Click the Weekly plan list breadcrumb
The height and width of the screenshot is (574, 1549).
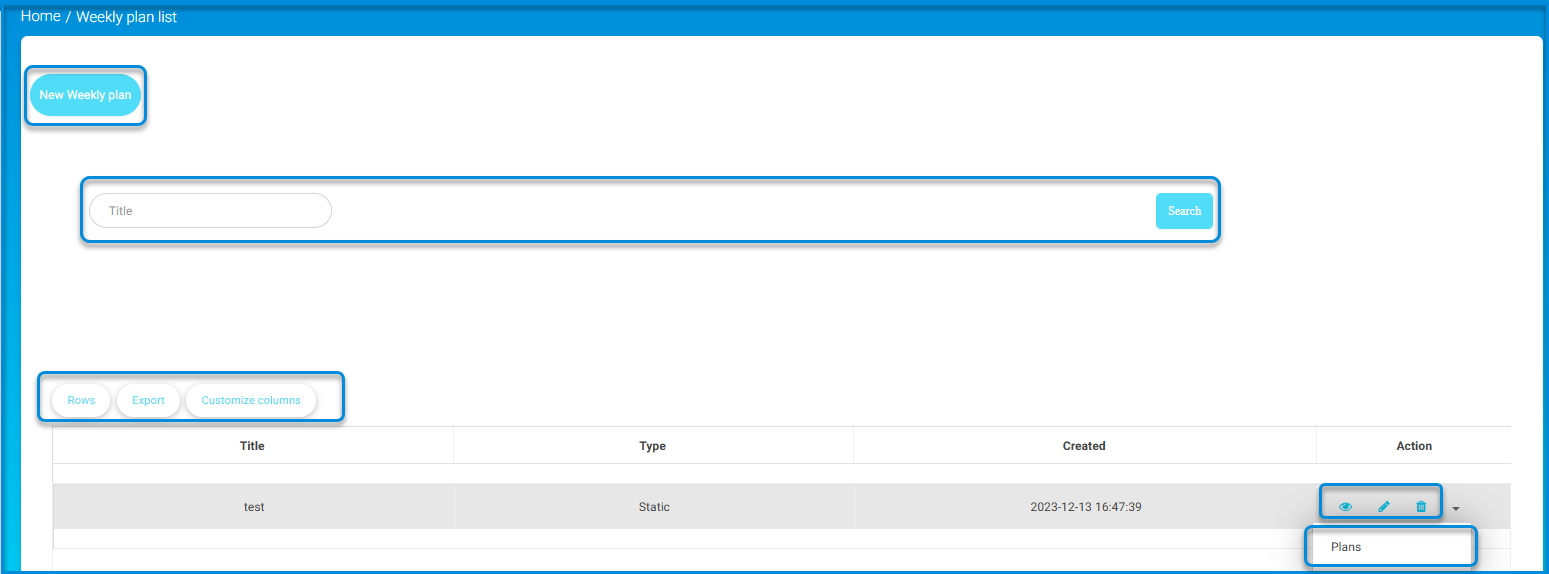pos(126,17)
